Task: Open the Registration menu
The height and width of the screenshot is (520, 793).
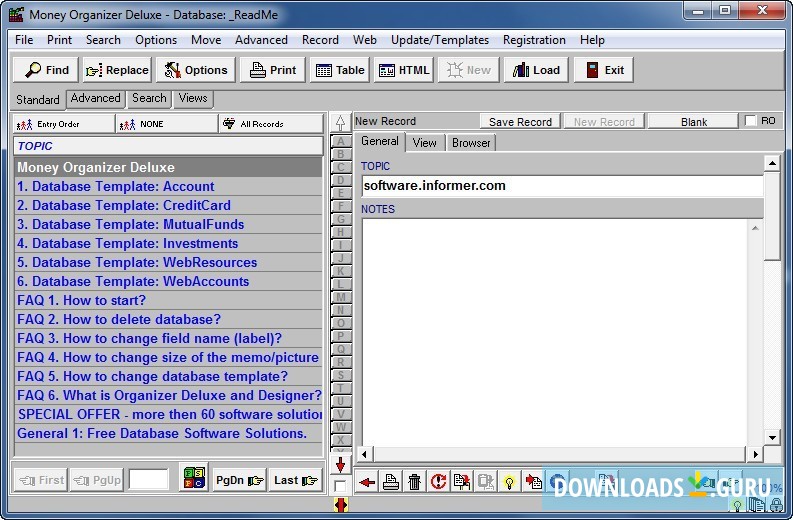Action: [534, 40]
